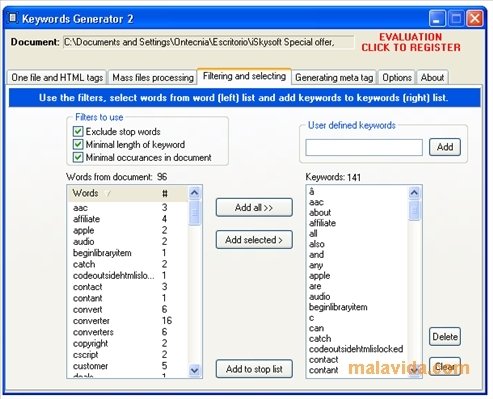Close the Keywords Generator window
This screenshot has width=493, height=399.
(x=475, y=19)
